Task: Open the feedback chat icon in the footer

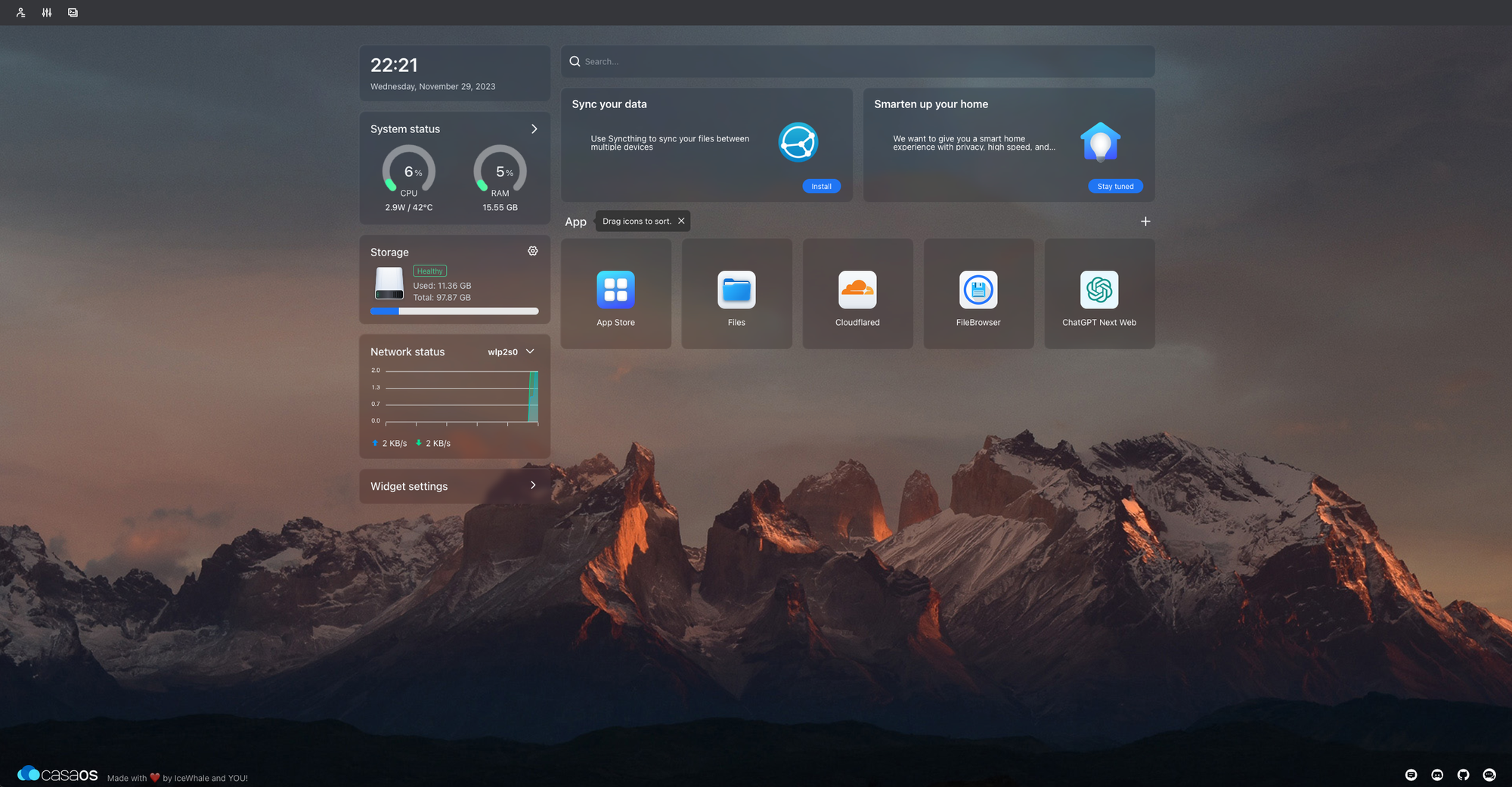Action: point(1411,775)
